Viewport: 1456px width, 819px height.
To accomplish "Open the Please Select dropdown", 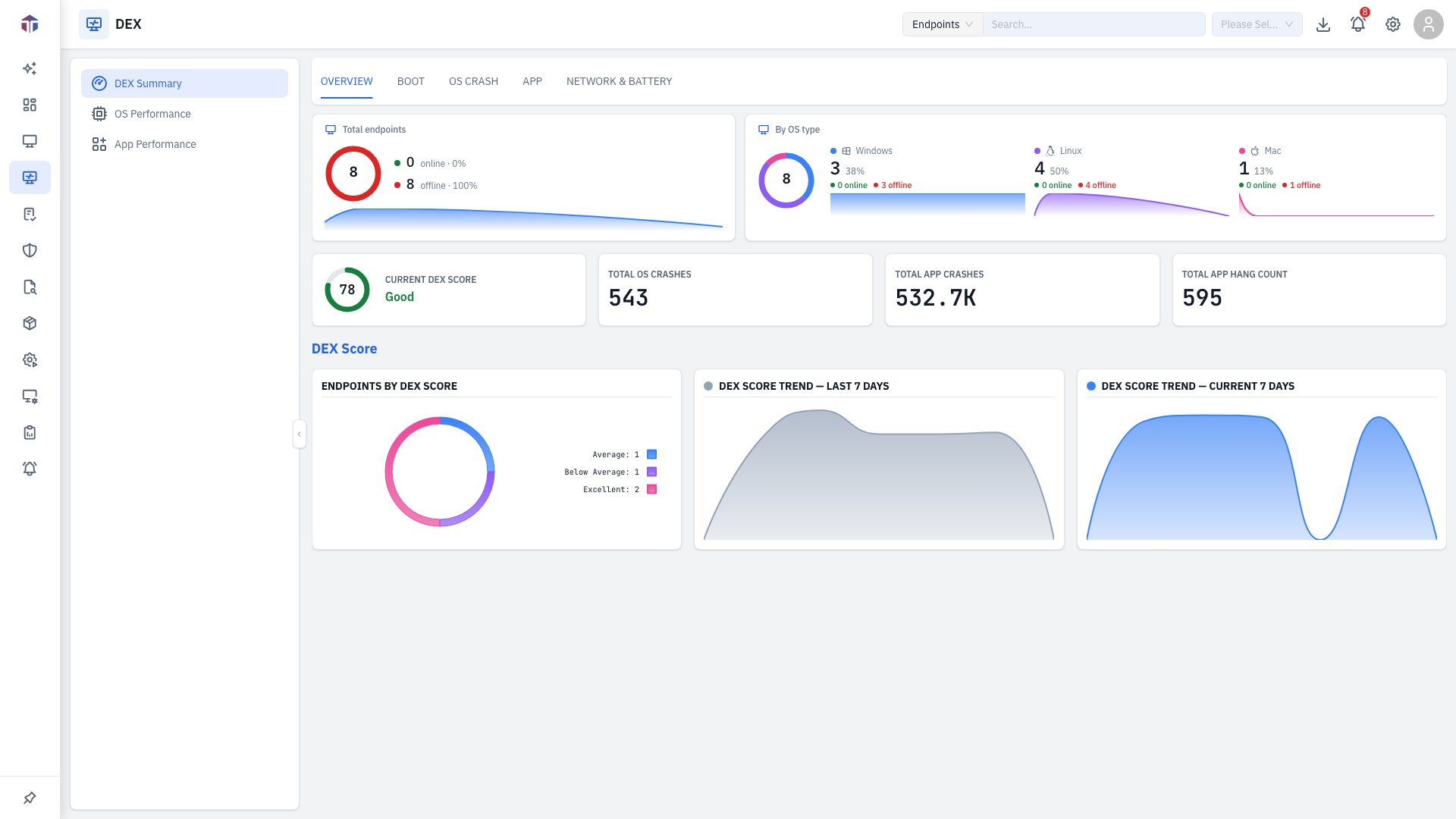I will (x=1257, y=24).
